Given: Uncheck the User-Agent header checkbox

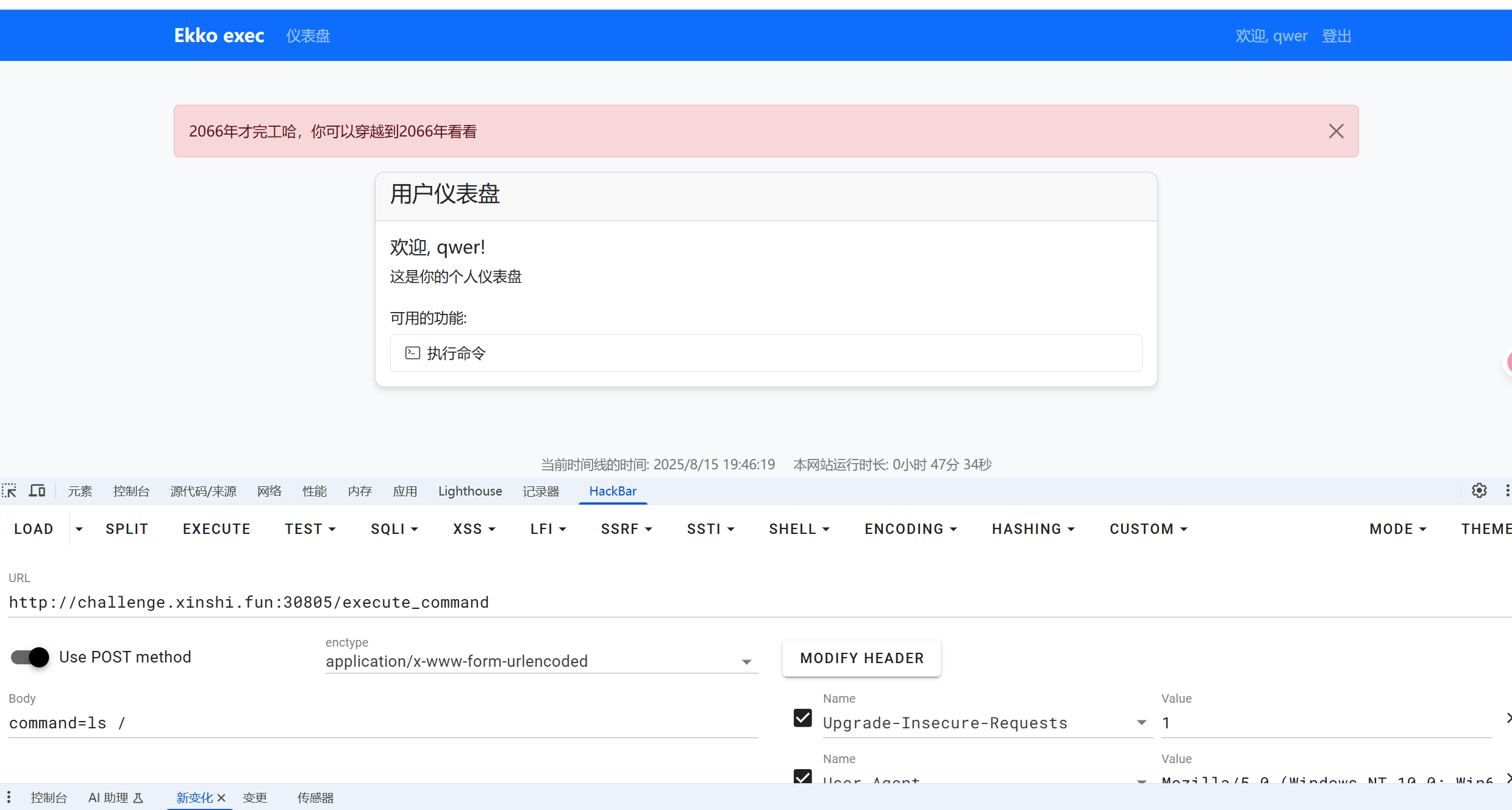Looking at the screenshot, I should [802, 776].
